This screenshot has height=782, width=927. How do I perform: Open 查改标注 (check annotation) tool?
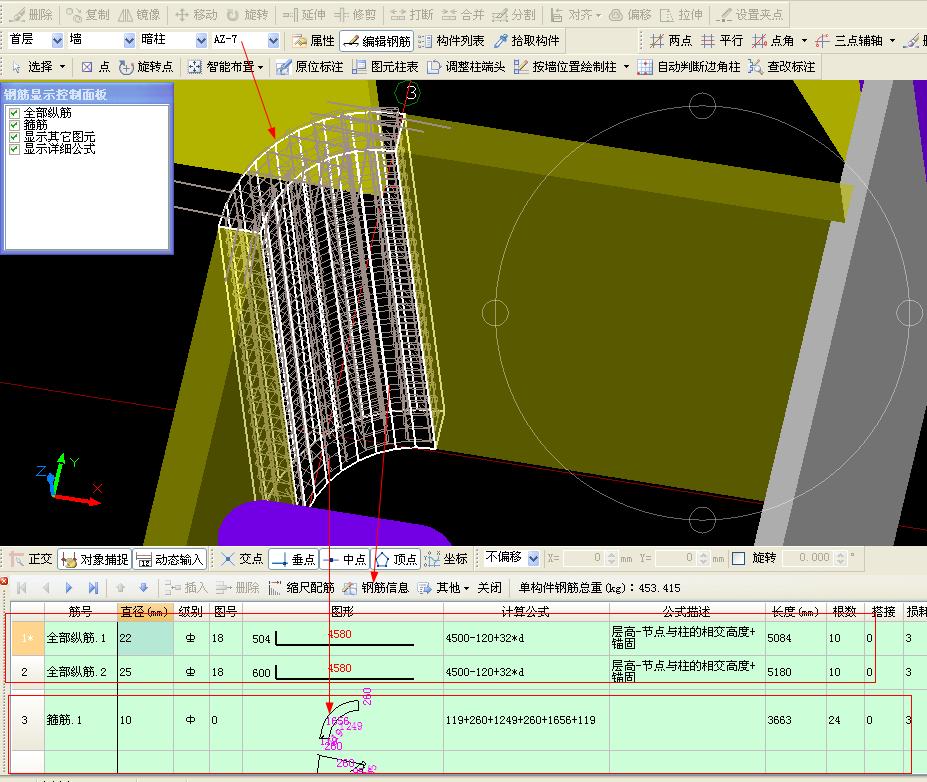pos(782,66)
